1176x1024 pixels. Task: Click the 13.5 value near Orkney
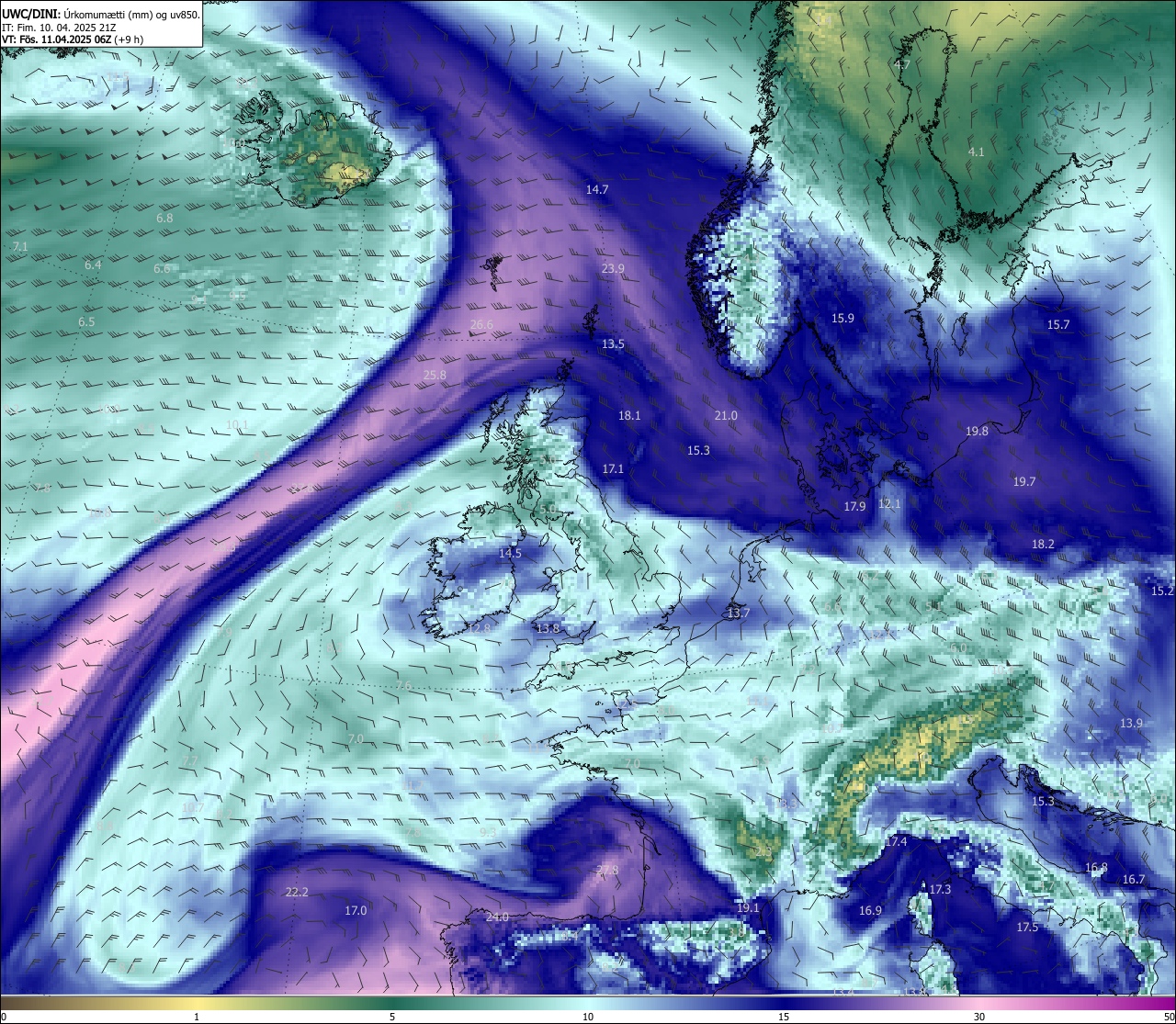pos(613,343)
